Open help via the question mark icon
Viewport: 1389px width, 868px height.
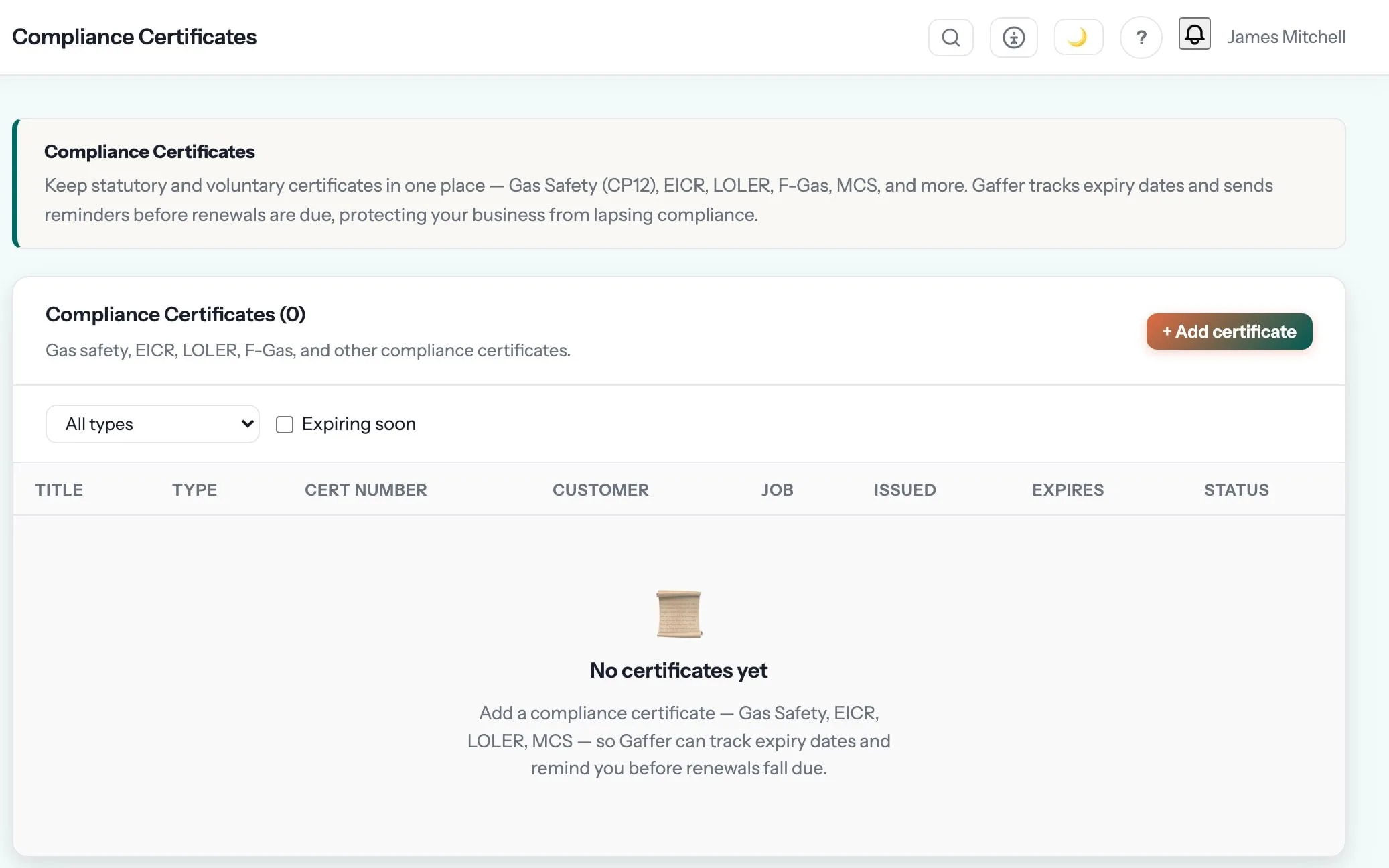[1141, 38]
